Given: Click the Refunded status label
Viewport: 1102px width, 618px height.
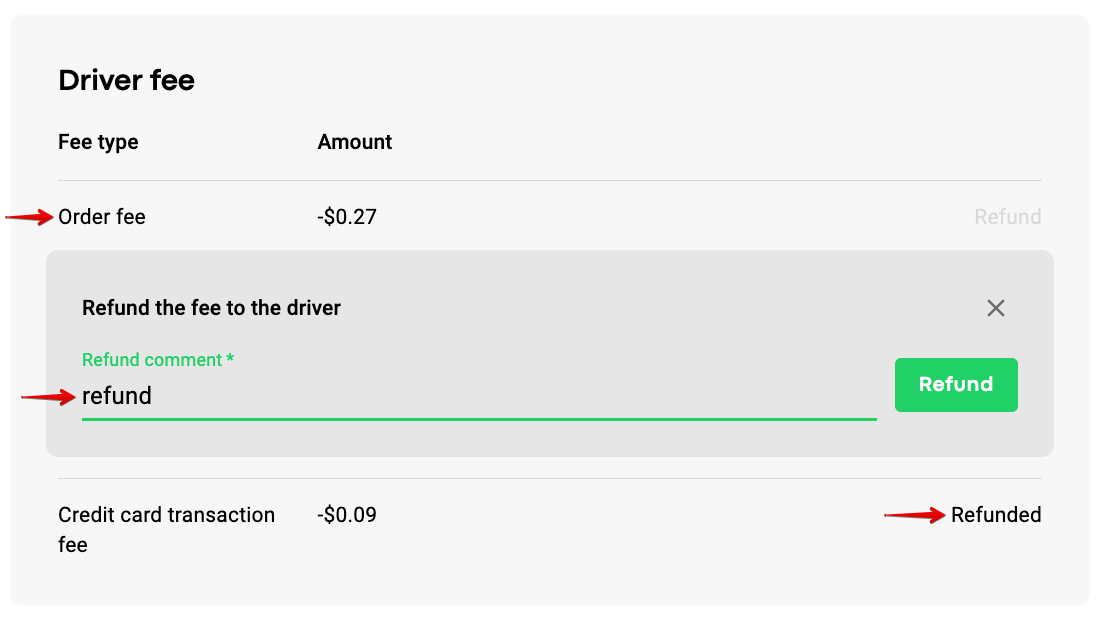Looking at the screenshot, I should pyautogui.click(x=996, y=515).
